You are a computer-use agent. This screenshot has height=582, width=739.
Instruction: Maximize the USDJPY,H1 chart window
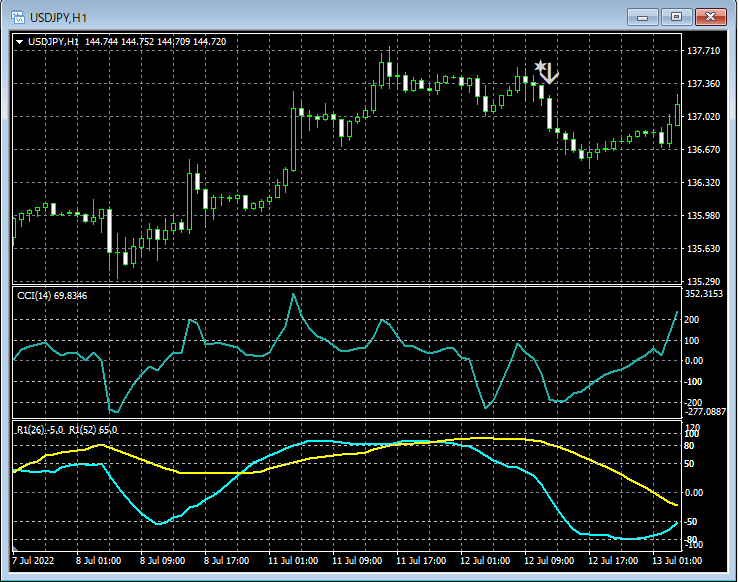point(677,16)
